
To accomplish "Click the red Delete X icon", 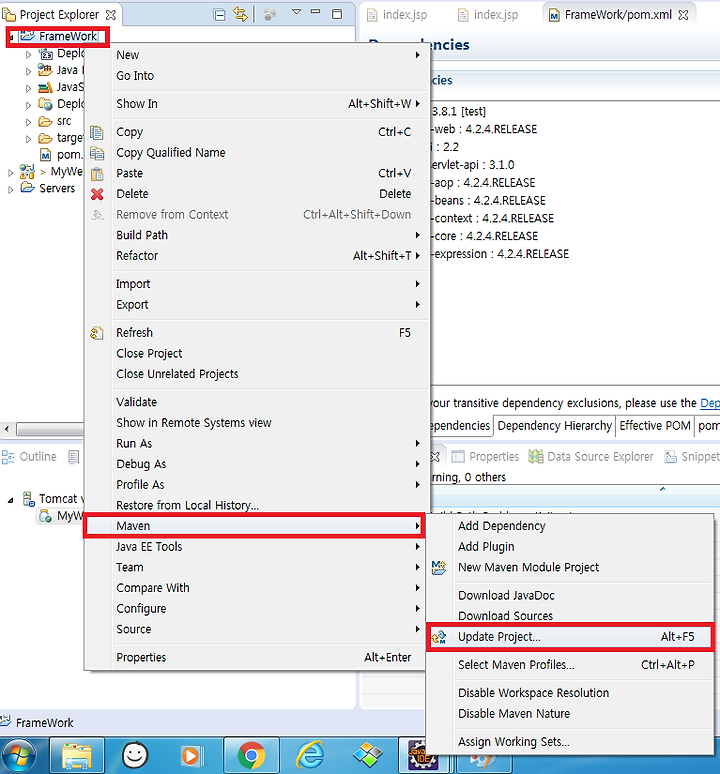I will (x=97, y=194).
